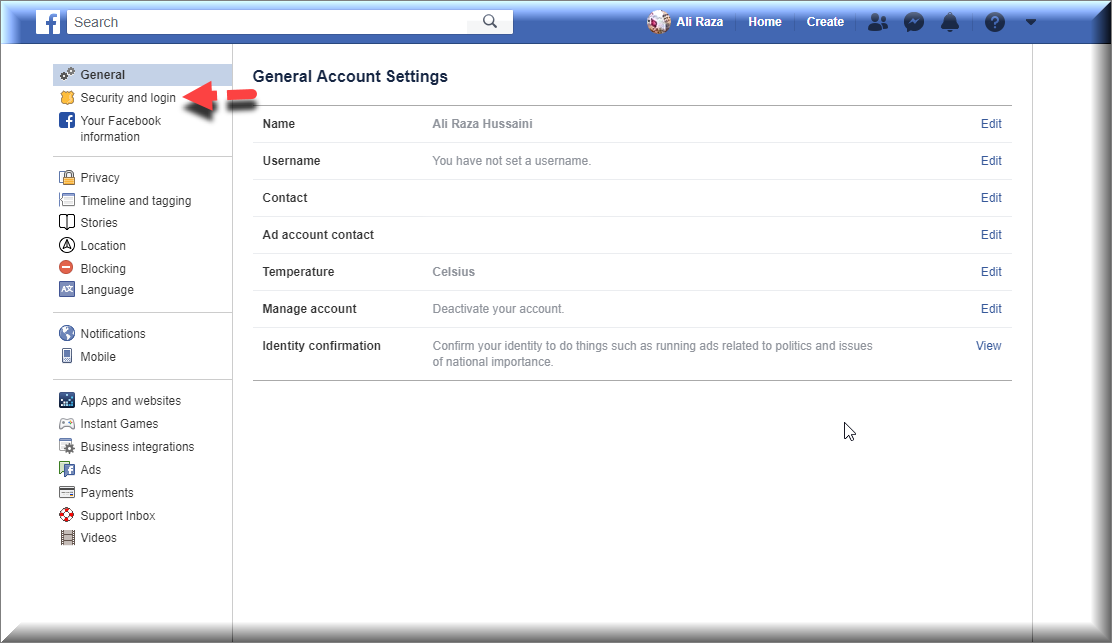1112x643 pixels.
Task: Click the search magnifier icon
Action: pyautogui.click(x=490, y=22)
